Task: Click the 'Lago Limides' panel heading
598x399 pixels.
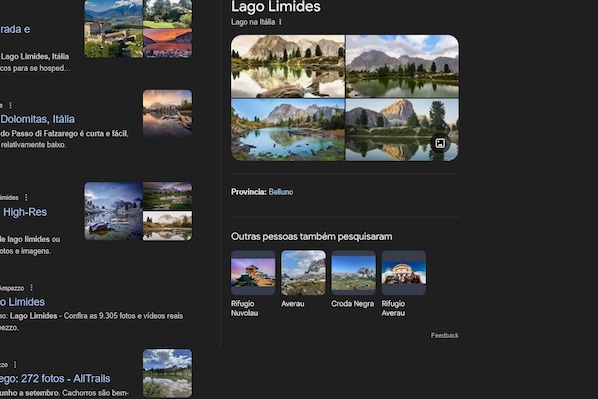Action: pos(276,6)
